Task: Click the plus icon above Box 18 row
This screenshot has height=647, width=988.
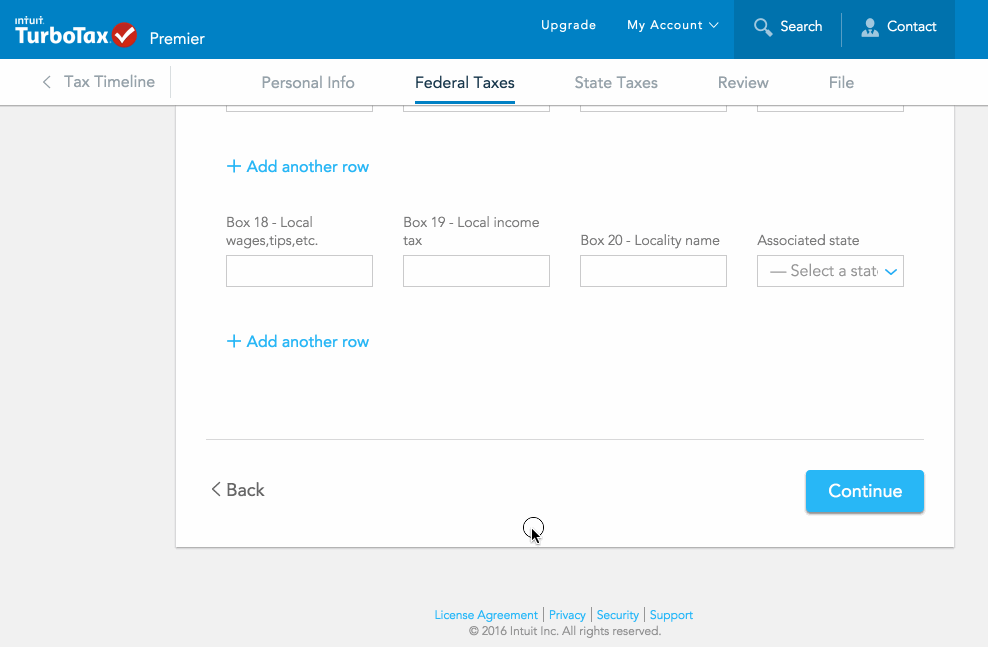Action: click(234, 166)
